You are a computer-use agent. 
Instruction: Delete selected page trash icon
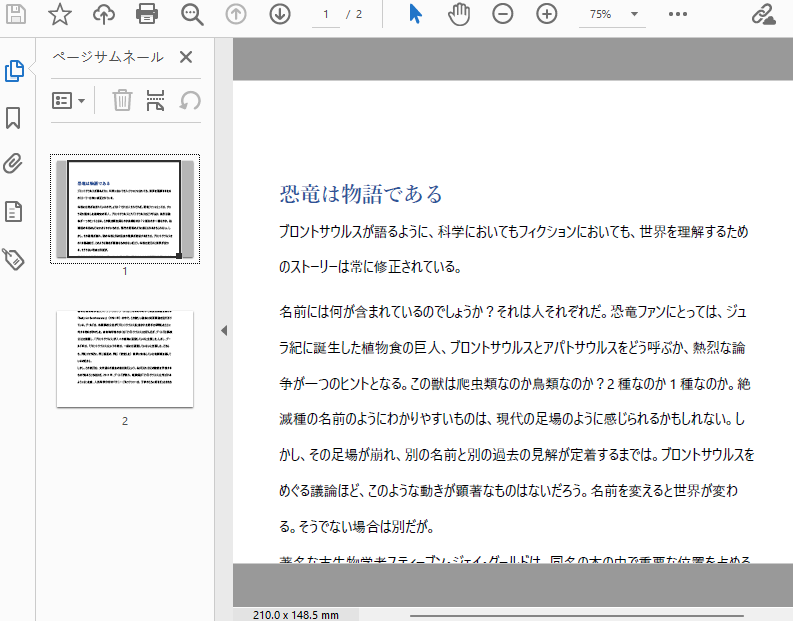pyautogui.click(x=122, y=100)
